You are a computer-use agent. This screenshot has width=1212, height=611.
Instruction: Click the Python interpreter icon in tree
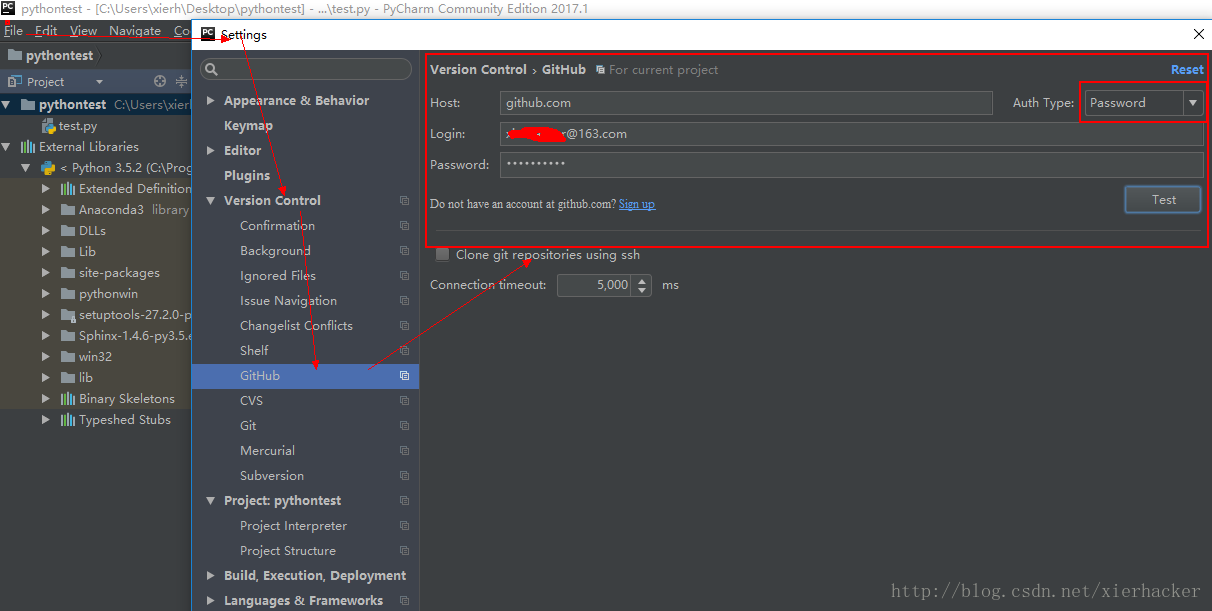point(47,168)
